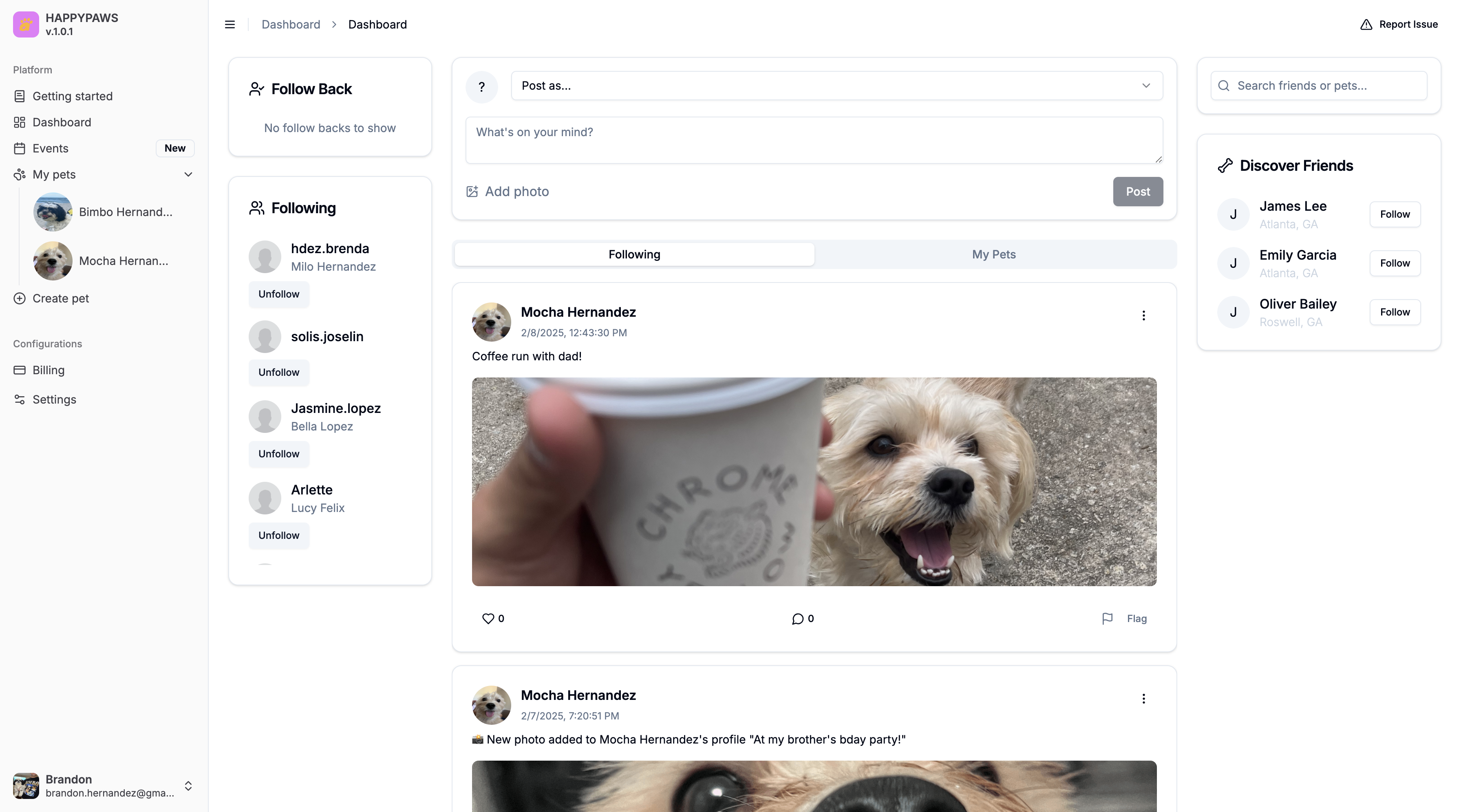The height and width of the screenshot is (812, 1461).
Task: Click the HappyPaws logo icon
Action: [26, 24]
